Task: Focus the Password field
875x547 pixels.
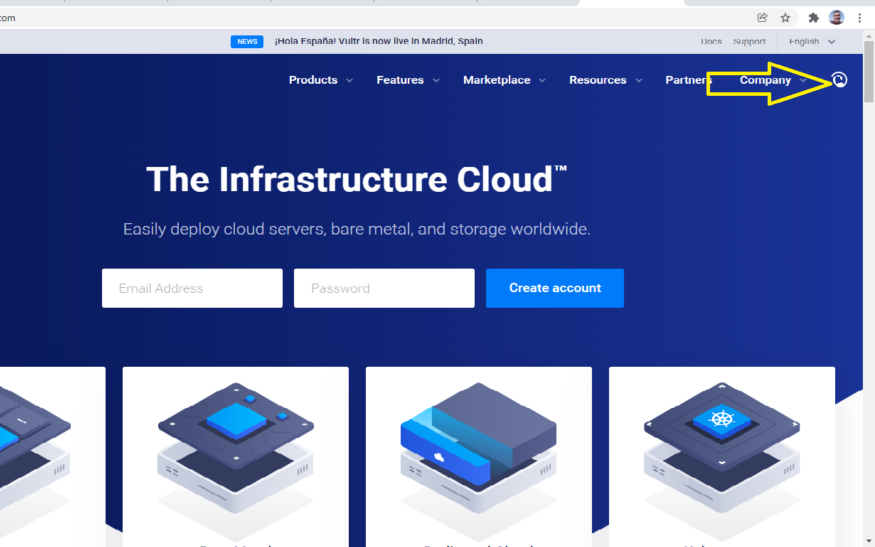Action: 384,288
